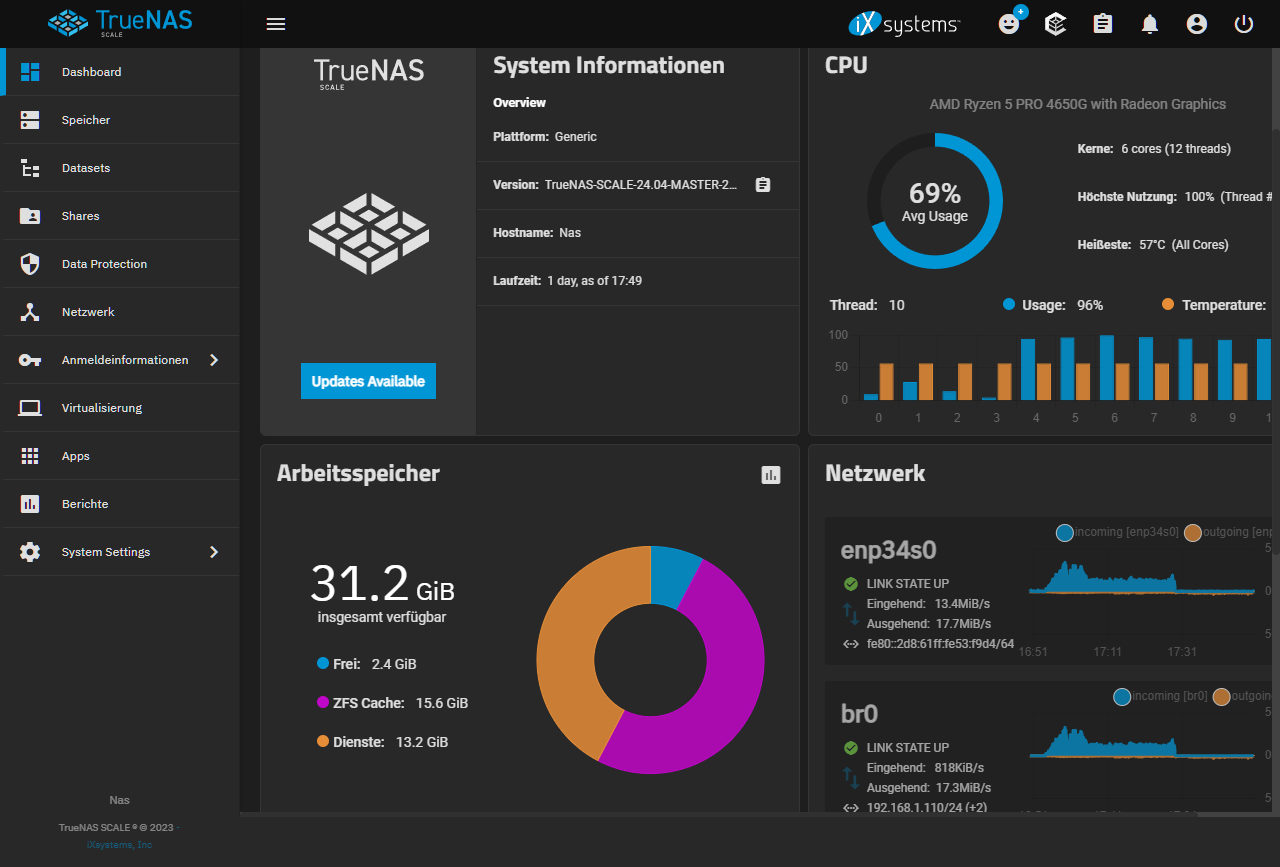Click the Data Protection shield icon
This screenshot has height=867, width=1280.
coord(30,264)
